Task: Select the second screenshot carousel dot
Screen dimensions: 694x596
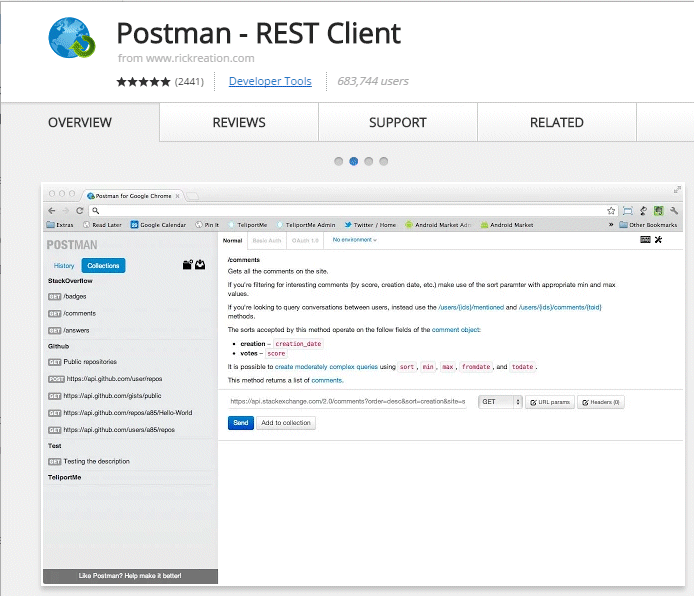Action: (x=354, y=161)
